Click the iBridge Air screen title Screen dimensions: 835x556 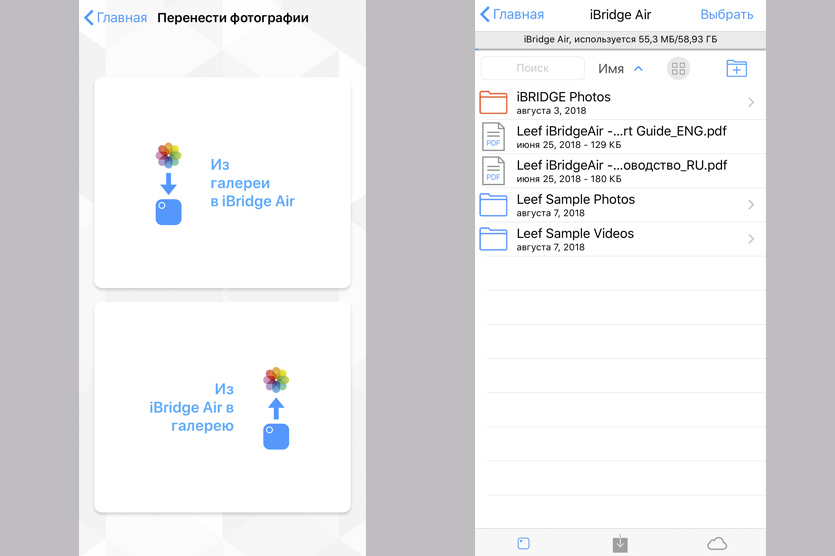[x=620, y=14]
